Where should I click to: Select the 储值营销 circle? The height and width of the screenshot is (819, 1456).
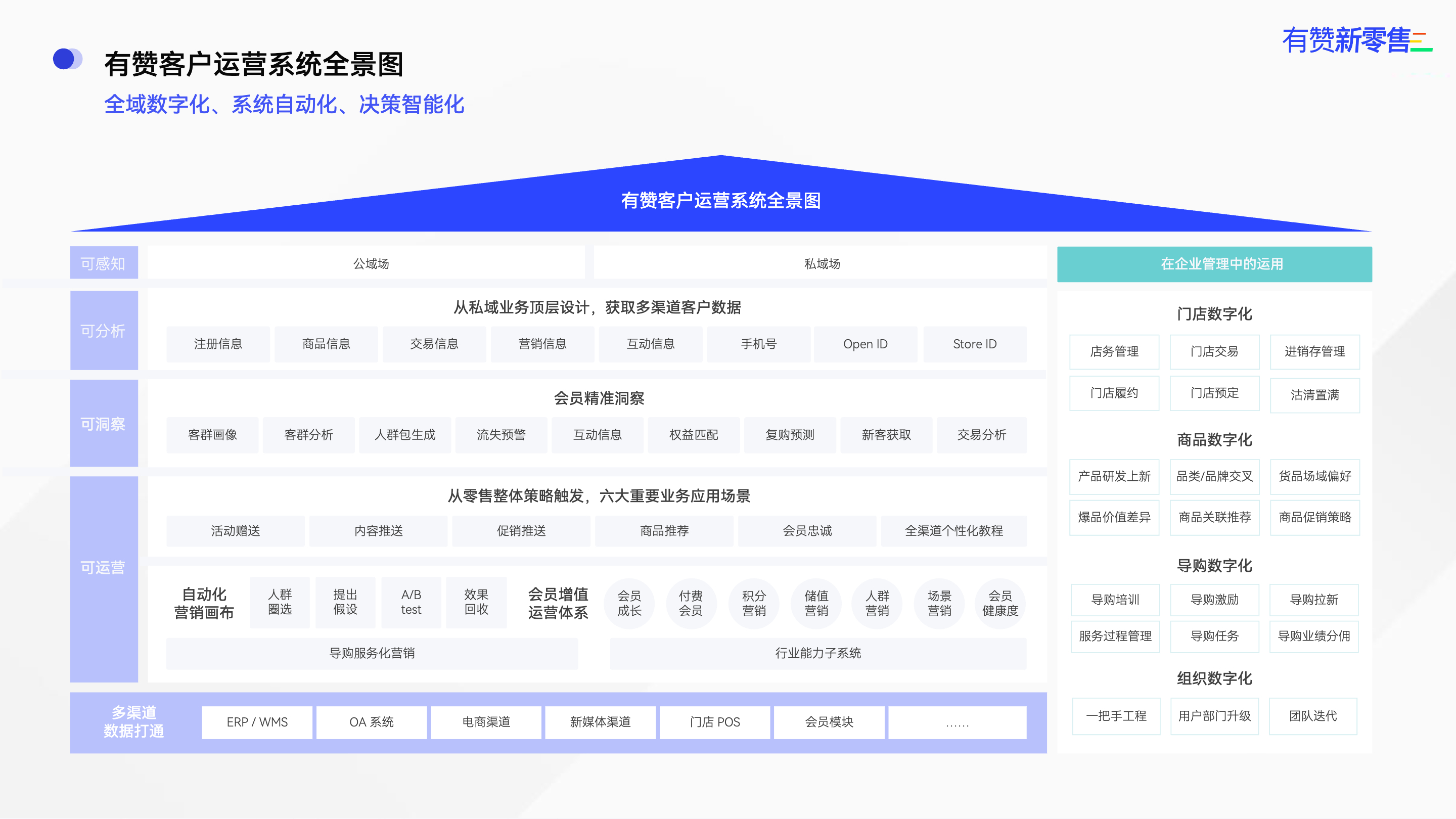816,603
